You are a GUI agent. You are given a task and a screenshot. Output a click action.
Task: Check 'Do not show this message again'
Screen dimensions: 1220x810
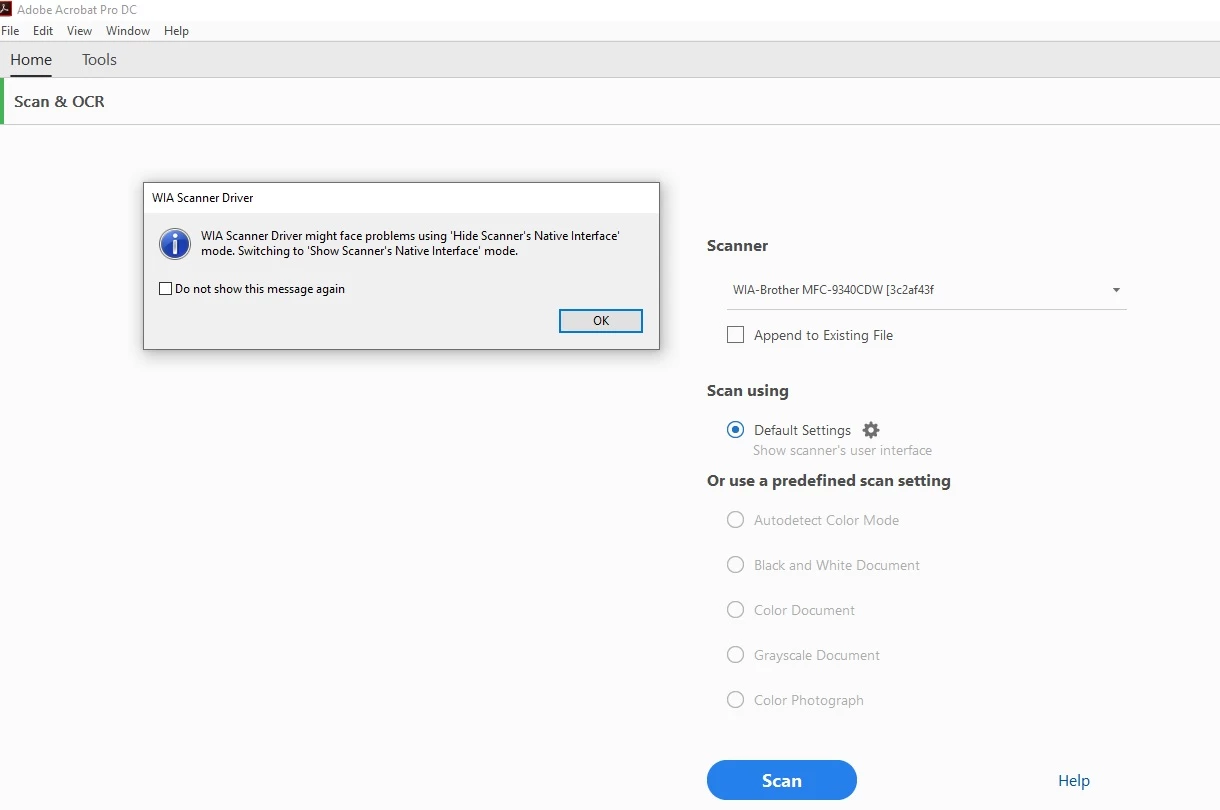(165, 289)
